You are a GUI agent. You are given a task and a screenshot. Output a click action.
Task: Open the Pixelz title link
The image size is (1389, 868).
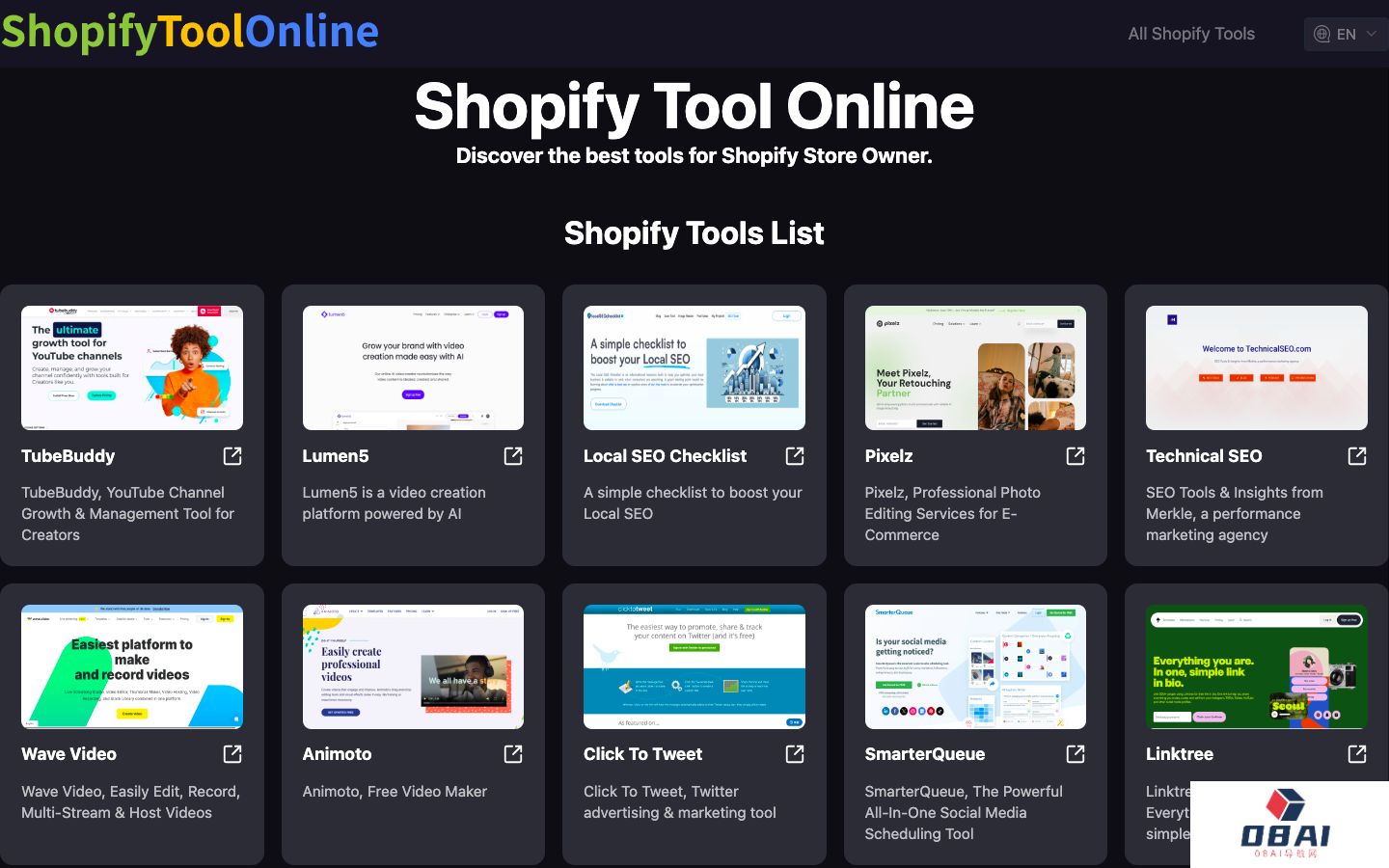[x=888, y=456]
